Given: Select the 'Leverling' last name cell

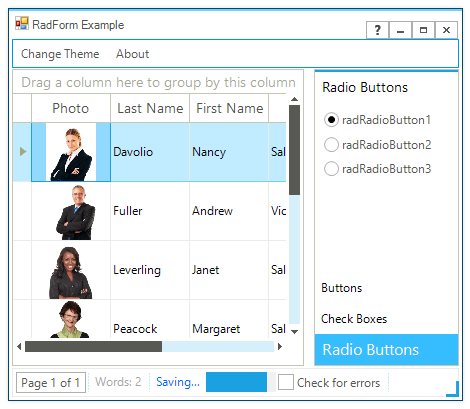Looking at the screenshot, I should pyautogui.click(x=150, y=270).
